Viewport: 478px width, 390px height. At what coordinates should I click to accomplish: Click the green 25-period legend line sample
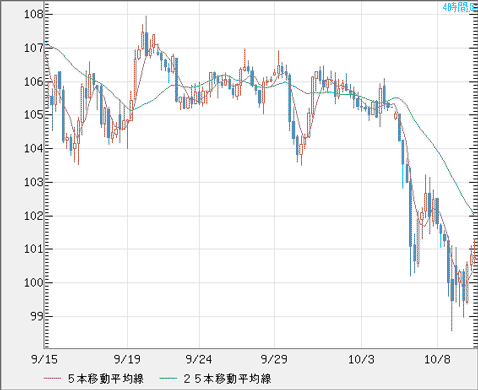pyautogui.click(x=168, y=378)
